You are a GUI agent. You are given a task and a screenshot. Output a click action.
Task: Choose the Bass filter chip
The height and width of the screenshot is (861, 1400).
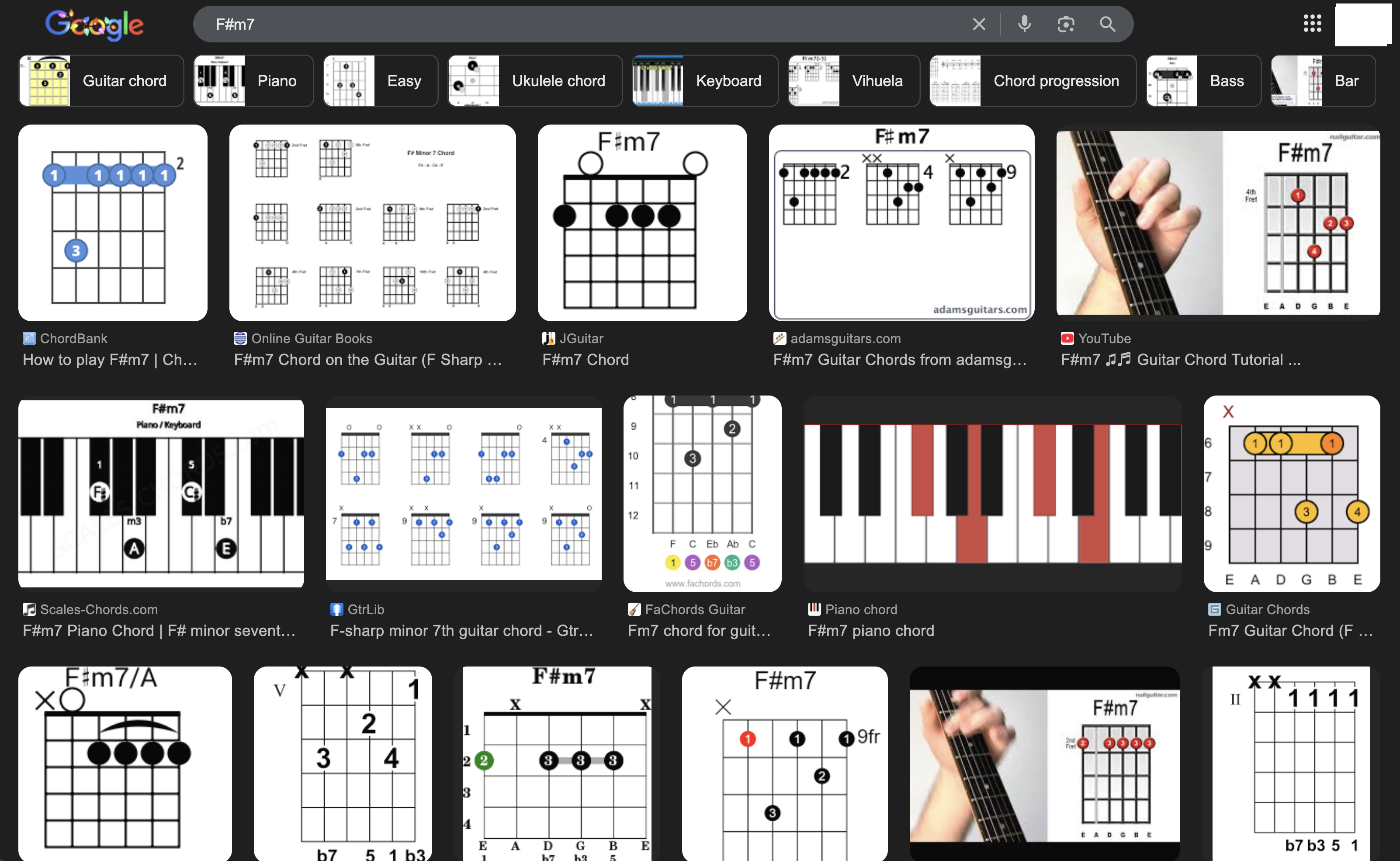[1203, 81]
